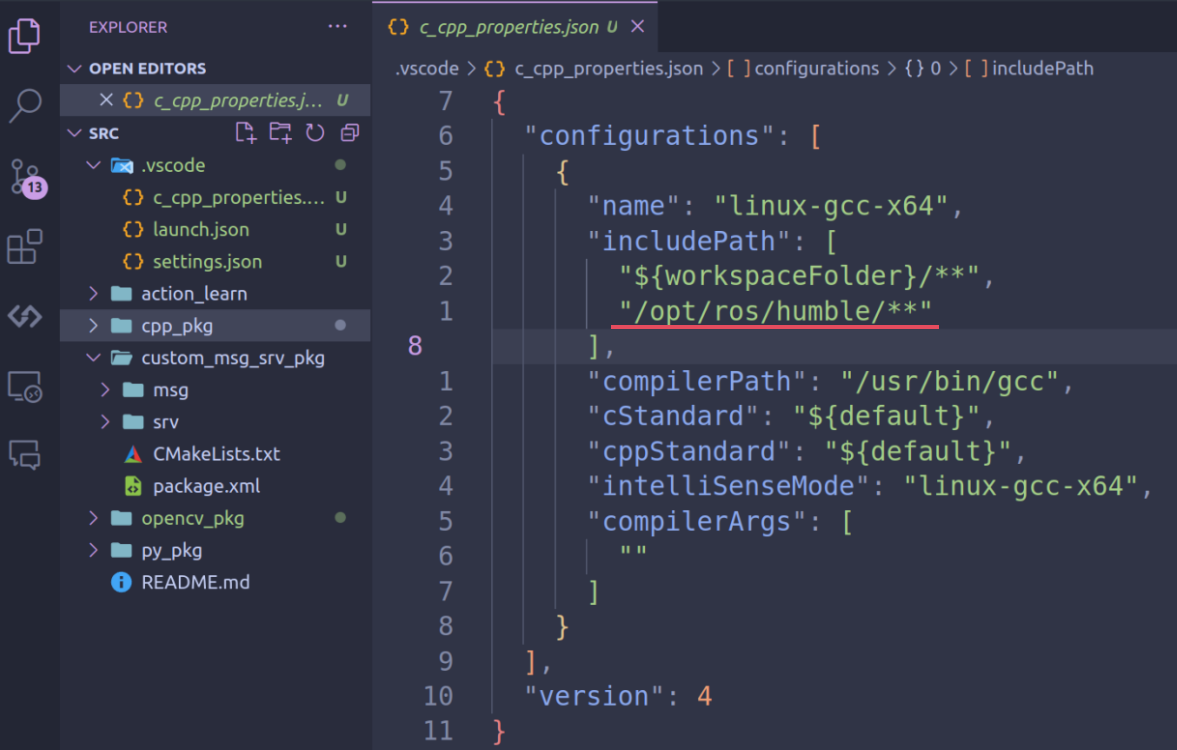This screenshot has height=750, width=1177.
Task: Refresh the explorer file tree
Action: (315, 133)
